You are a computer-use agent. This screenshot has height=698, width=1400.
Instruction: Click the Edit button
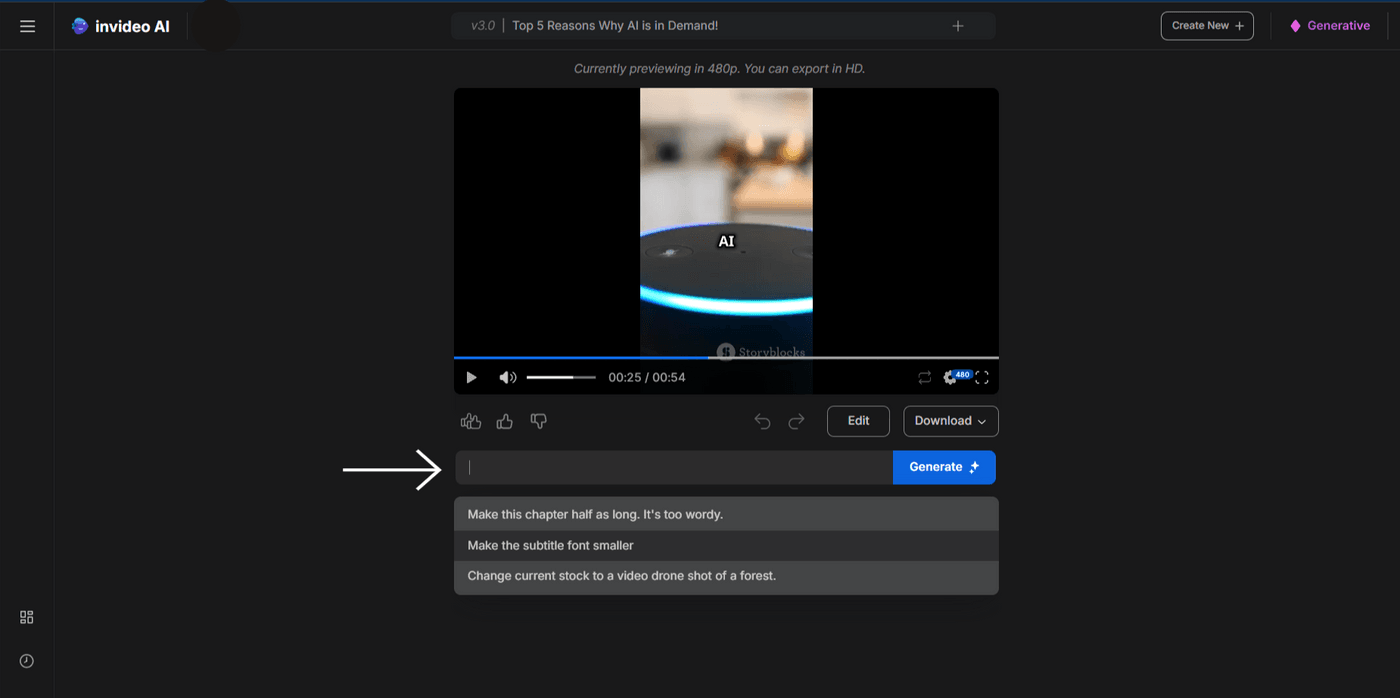coord(857,421)
